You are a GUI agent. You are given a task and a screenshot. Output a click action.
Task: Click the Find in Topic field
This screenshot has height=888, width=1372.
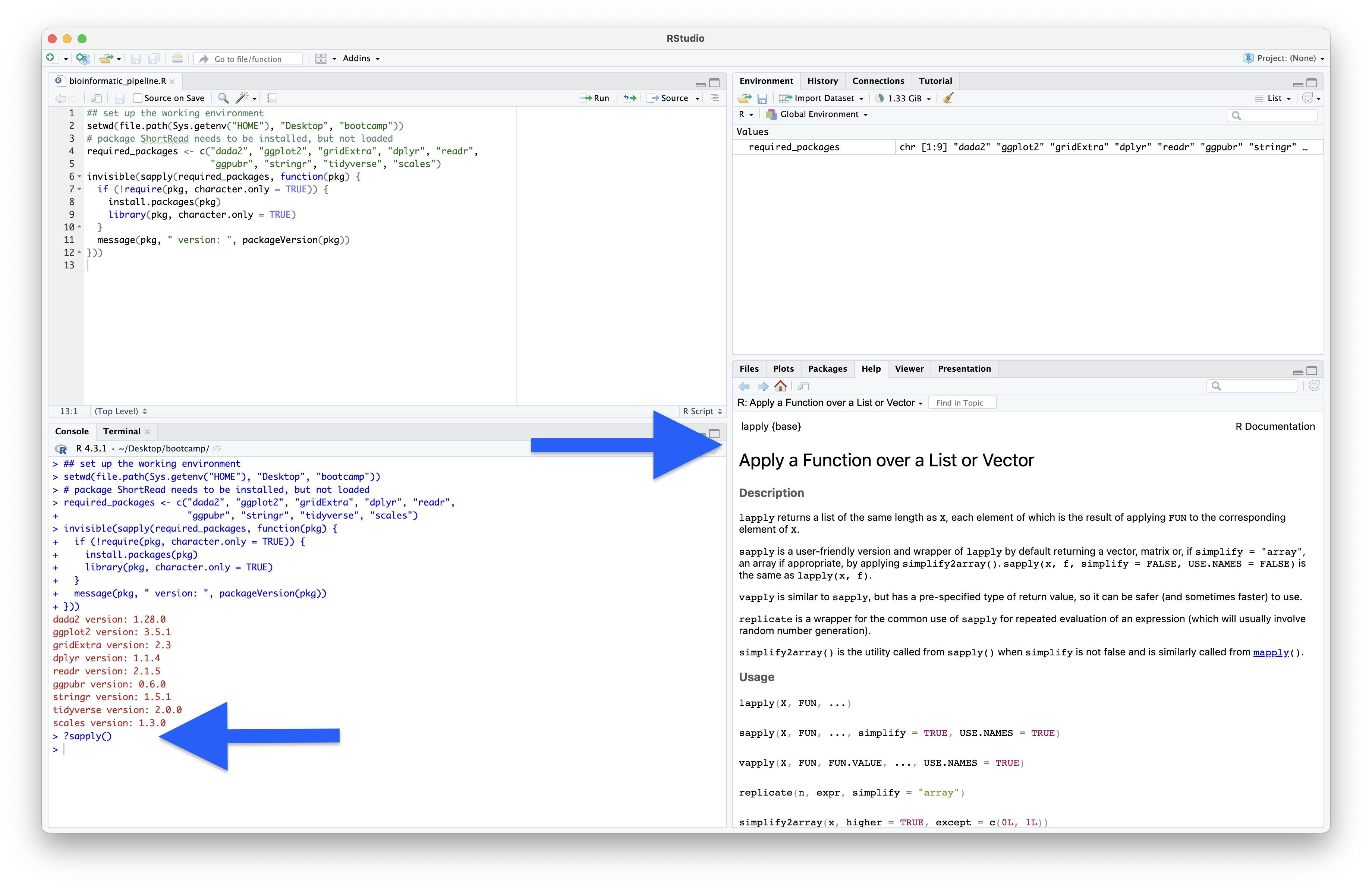[962, 403]
